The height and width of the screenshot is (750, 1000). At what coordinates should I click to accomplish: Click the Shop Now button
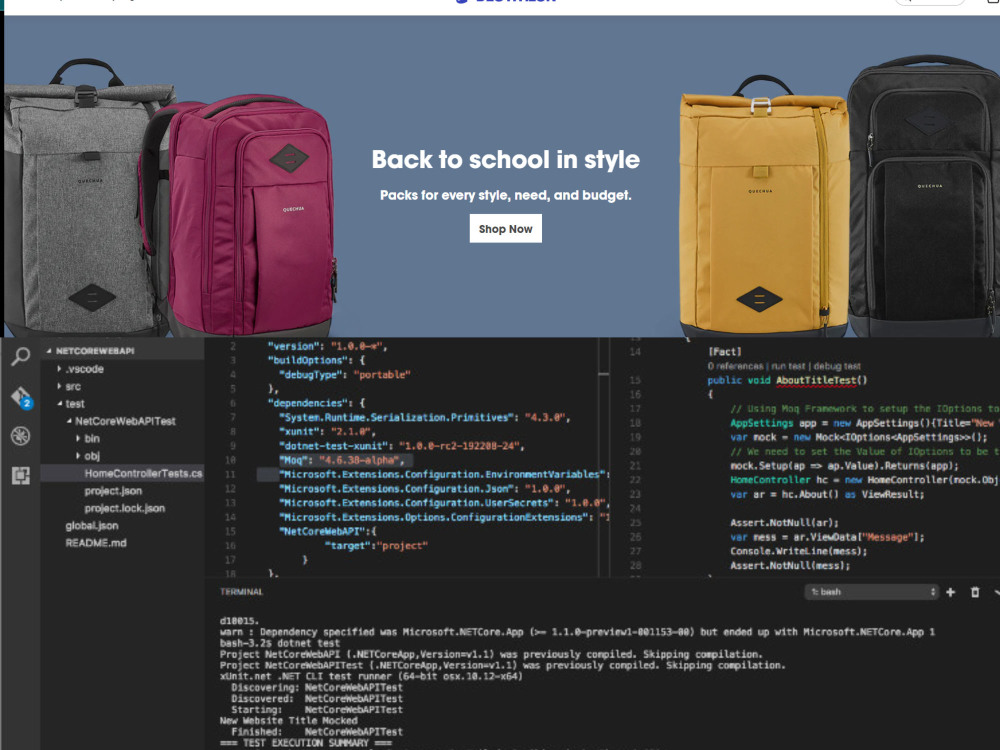point(506,228)
